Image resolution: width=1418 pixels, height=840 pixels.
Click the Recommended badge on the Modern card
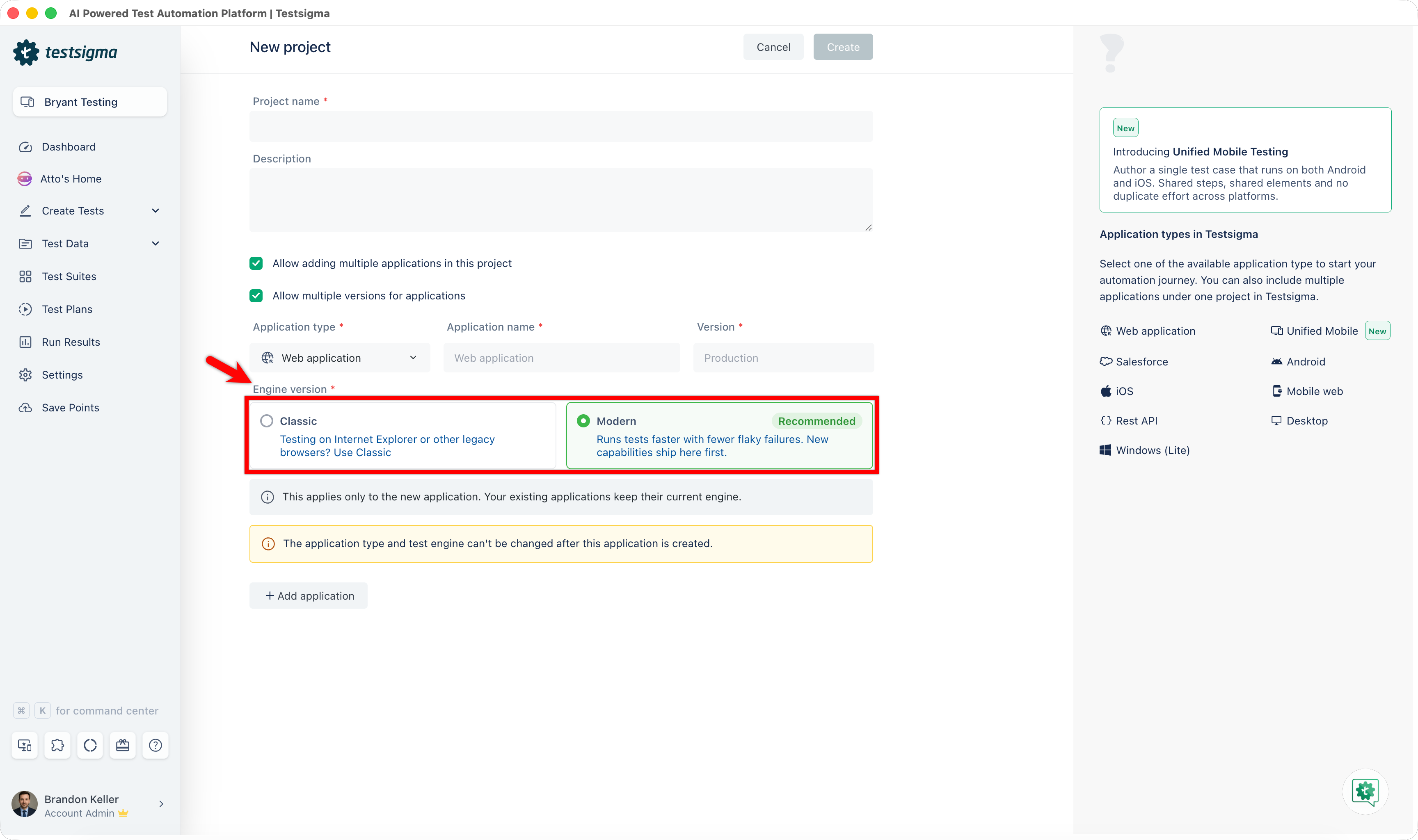point(817,421)
